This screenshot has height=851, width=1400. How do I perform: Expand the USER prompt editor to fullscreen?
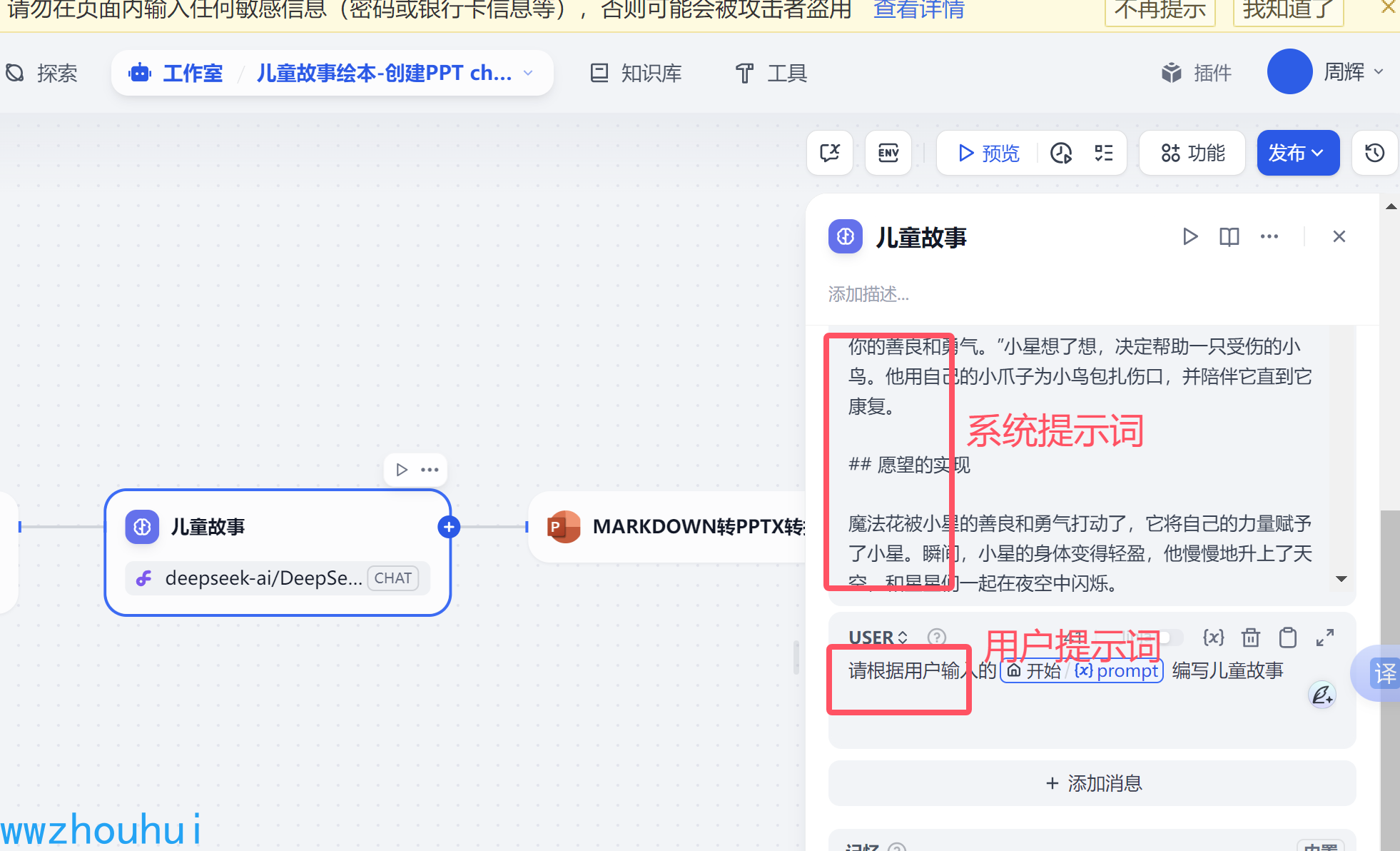click(1325, 637)
